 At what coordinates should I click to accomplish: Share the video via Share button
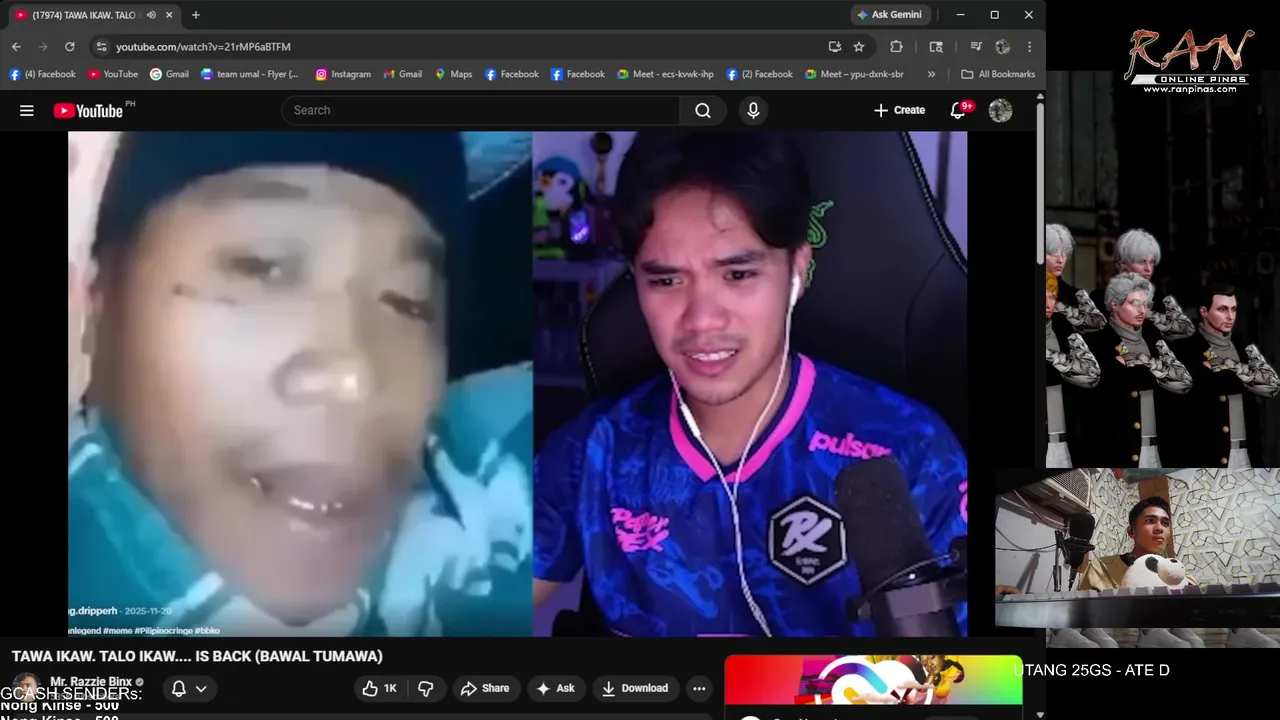click(x=485, y=688)
